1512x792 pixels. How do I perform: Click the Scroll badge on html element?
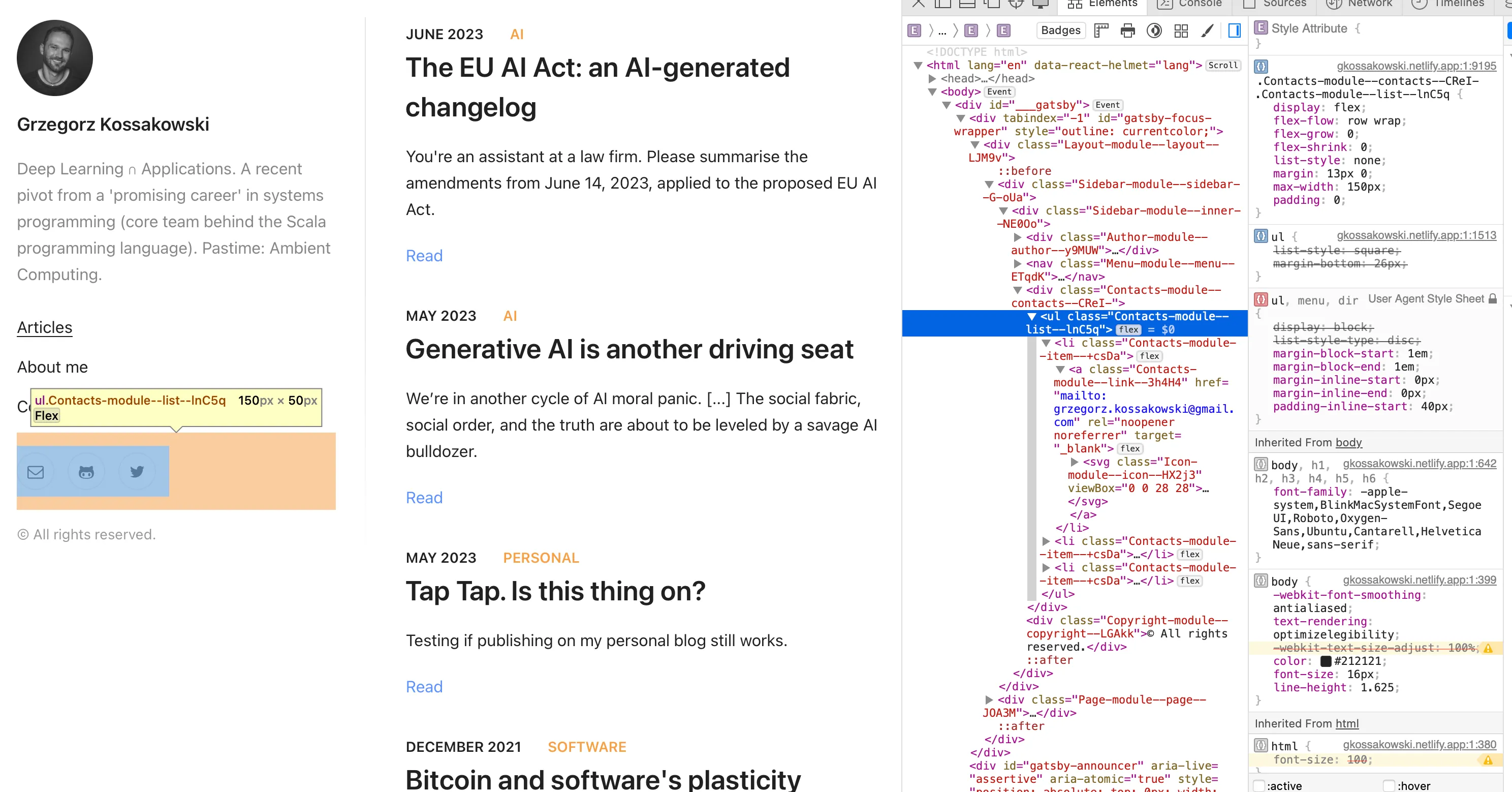[1222, 65]
